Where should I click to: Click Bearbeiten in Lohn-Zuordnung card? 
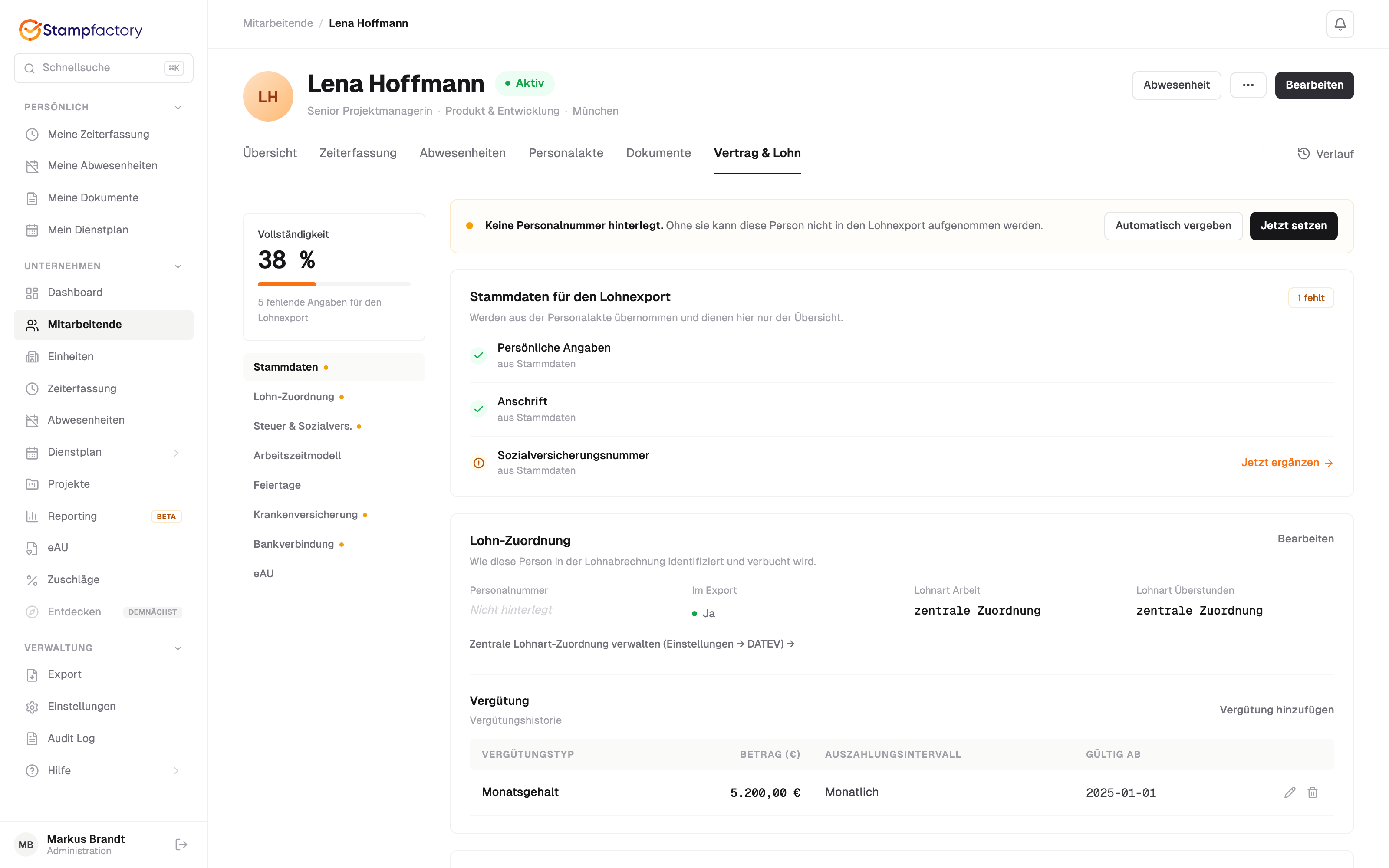click(x=1305, y=539)
